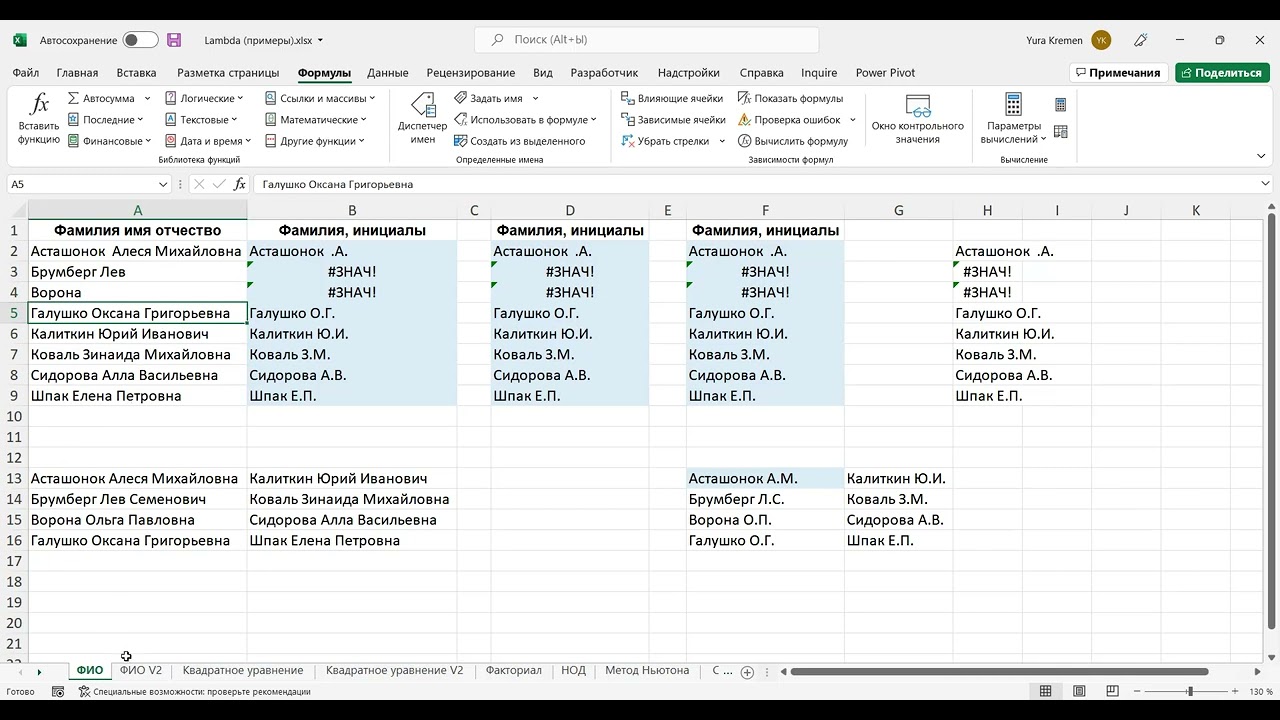
Task: Click Показать формулы
Action: (x=791, y=99)
